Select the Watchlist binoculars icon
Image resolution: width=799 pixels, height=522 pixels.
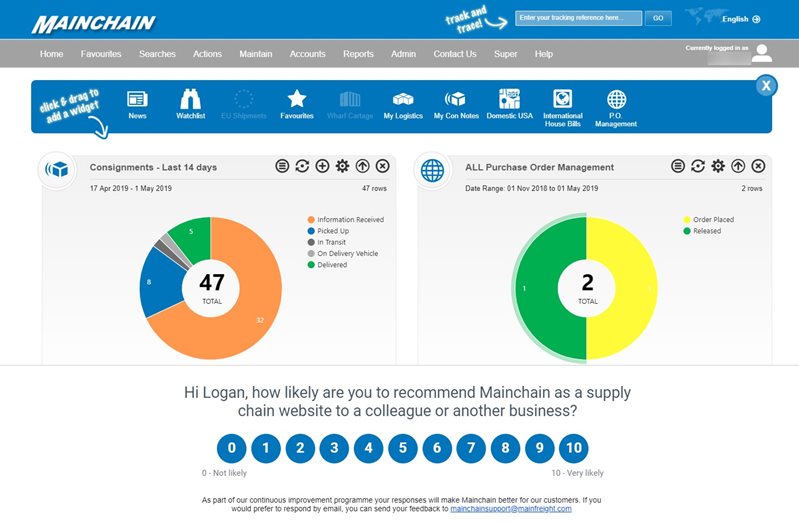point(191,99)
